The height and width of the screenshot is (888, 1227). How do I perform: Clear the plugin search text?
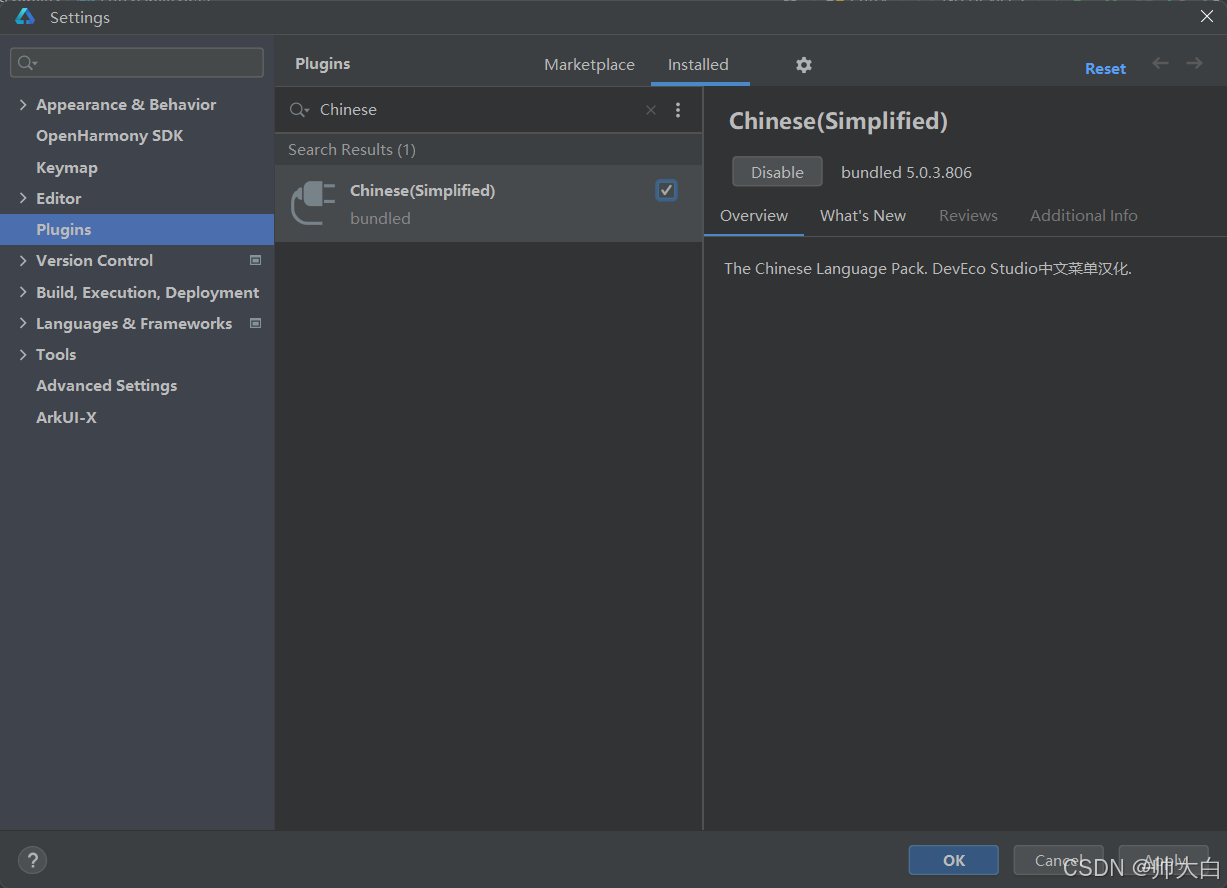tap(651, 110)
